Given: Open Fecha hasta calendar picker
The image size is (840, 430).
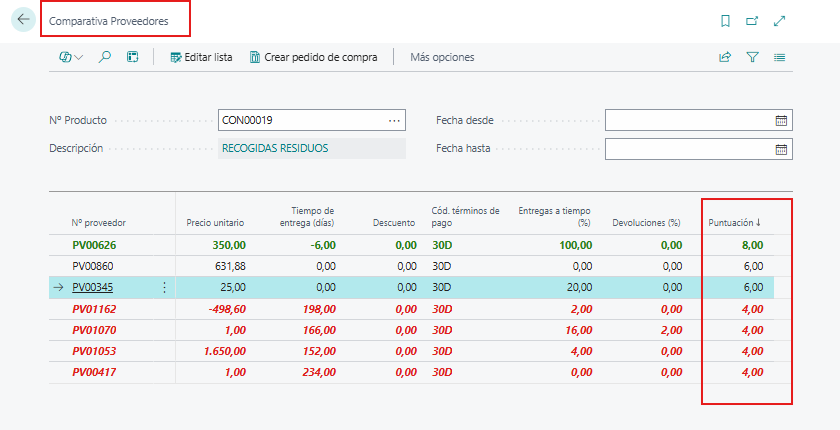Looking at the screenshot, I should coord(781,149).
